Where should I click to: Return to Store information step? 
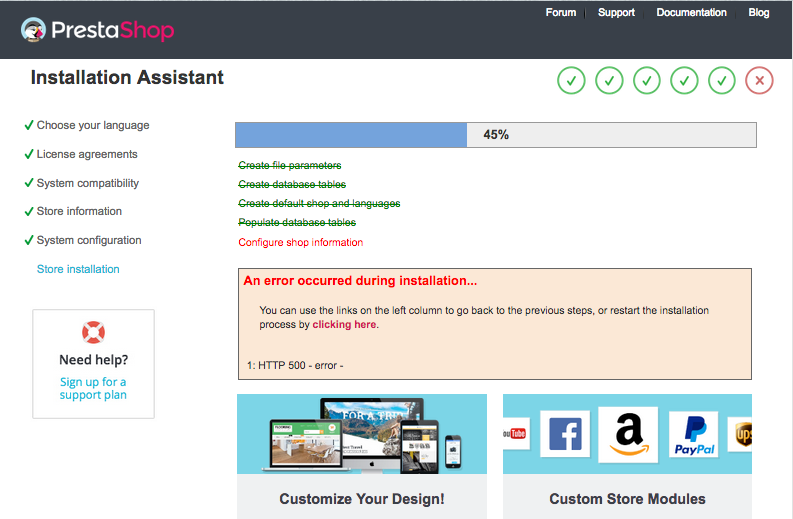(79, 211)
